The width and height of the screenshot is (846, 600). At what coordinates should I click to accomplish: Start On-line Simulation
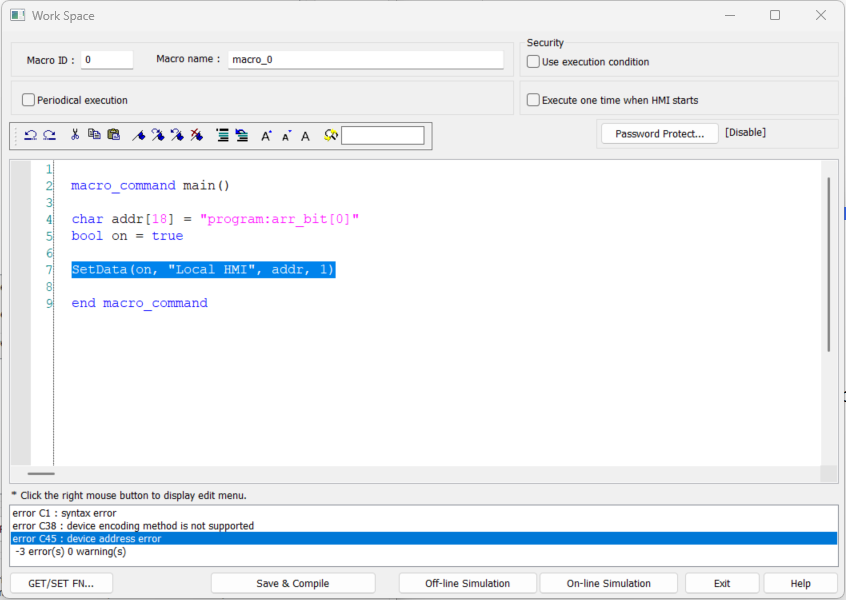(609, 583)
